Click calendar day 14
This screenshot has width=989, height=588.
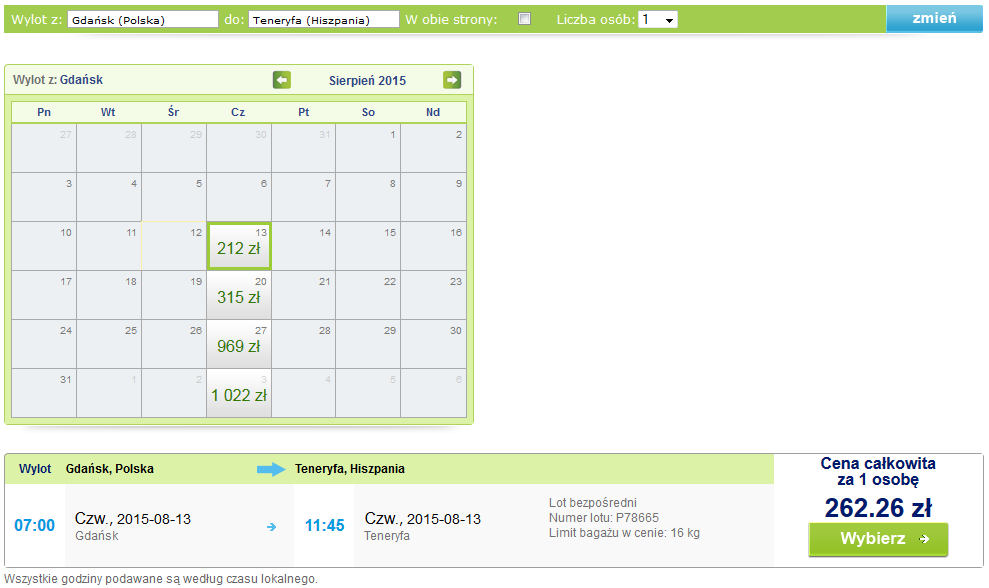coord(303,246)
